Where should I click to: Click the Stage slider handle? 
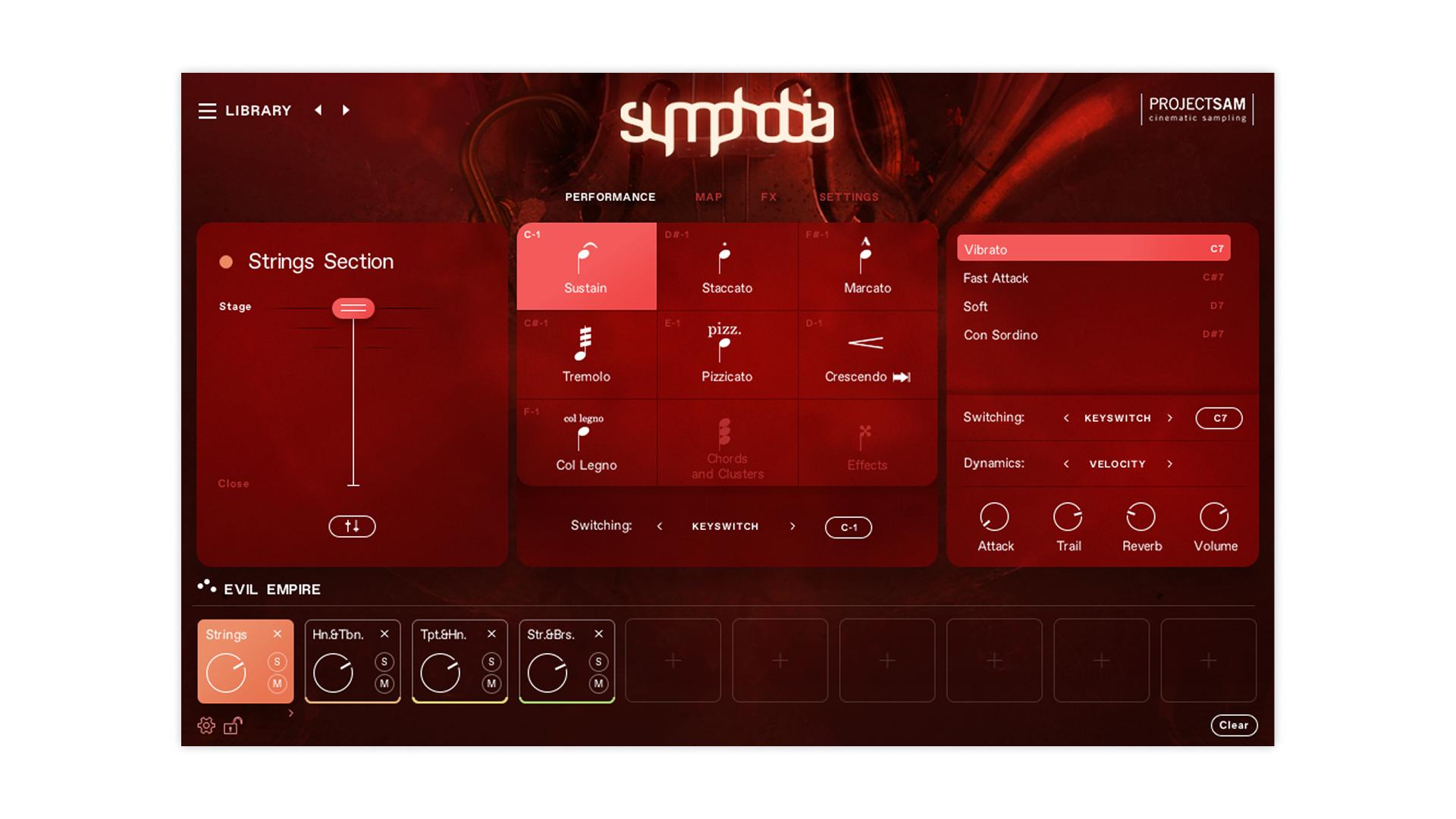coord(353,308)
